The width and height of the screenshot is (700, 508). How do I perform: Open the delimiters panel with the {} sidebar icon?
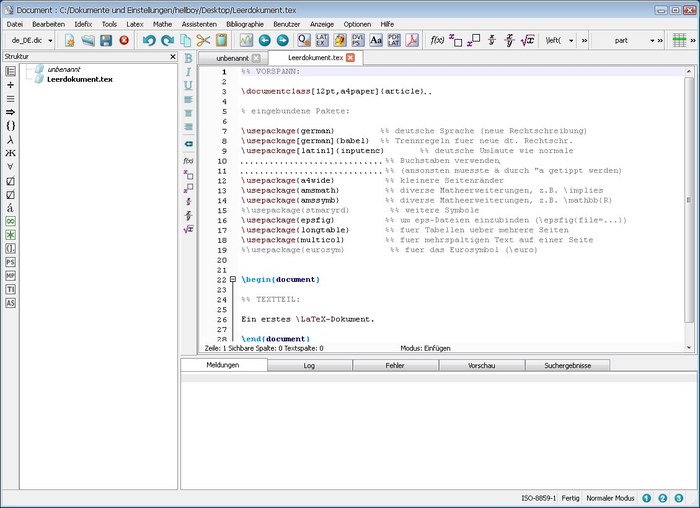click(x=10, y=126)
